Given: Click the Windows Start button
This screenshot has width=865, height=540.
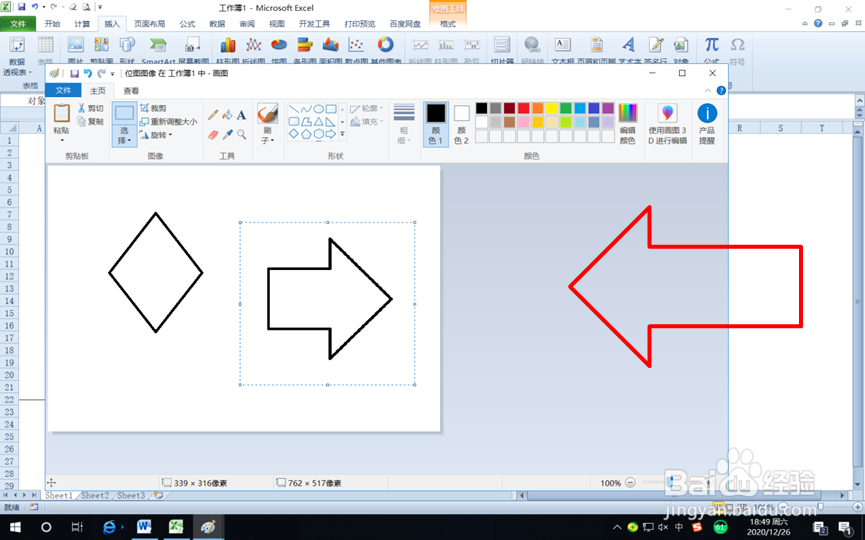Looking at the screenshot, I should tap(15, 527).
